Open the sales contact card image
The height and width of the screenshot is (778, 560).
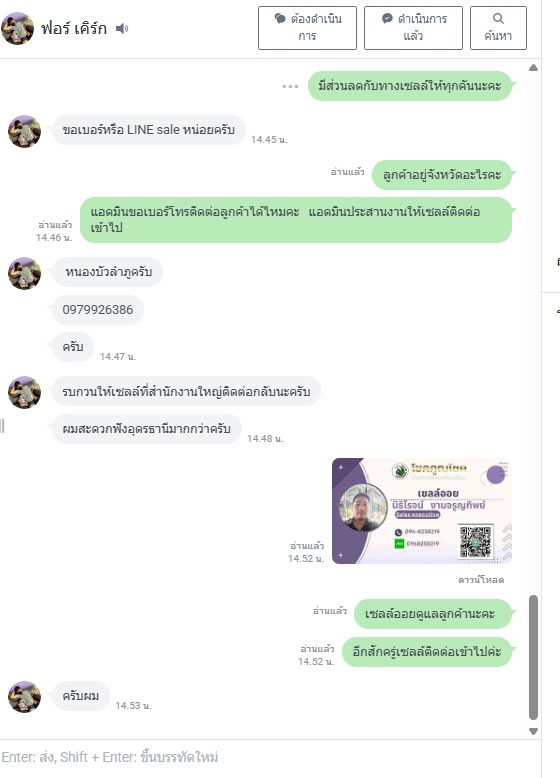click(x=422, y=511)
